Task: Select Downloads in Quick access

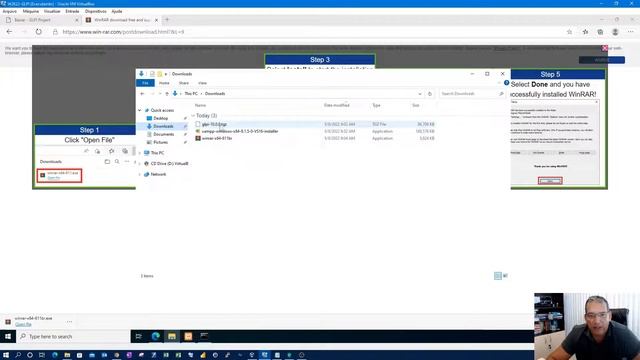Action: pos(163,126)
